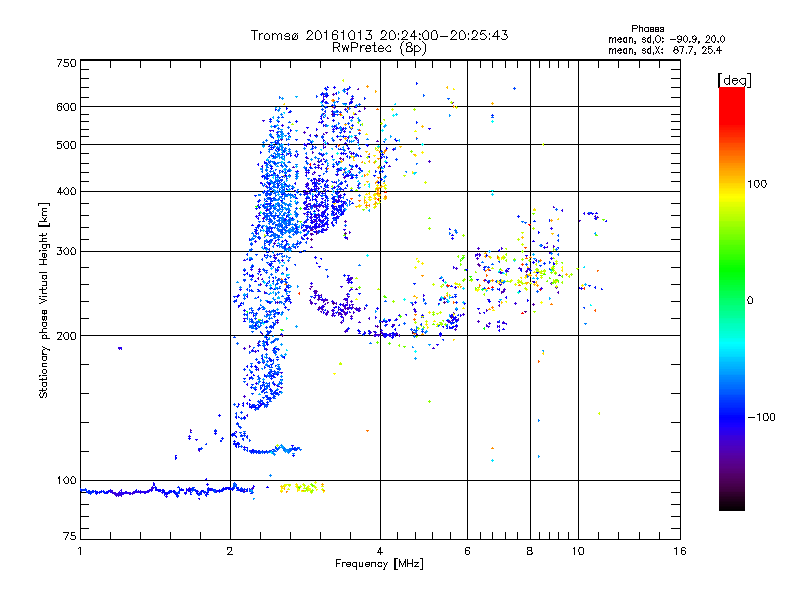Click the '600' height axis tick label

(66, 107)
